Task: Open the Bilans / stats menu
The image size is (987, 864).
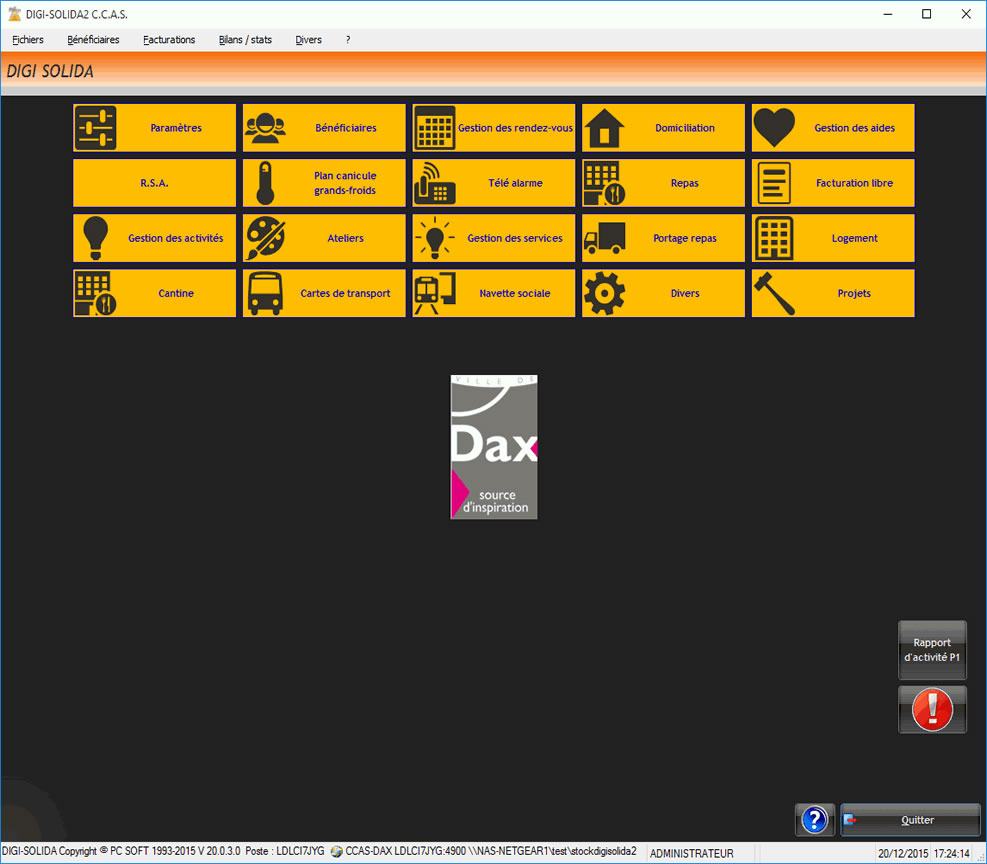Action: coord(245,40)
